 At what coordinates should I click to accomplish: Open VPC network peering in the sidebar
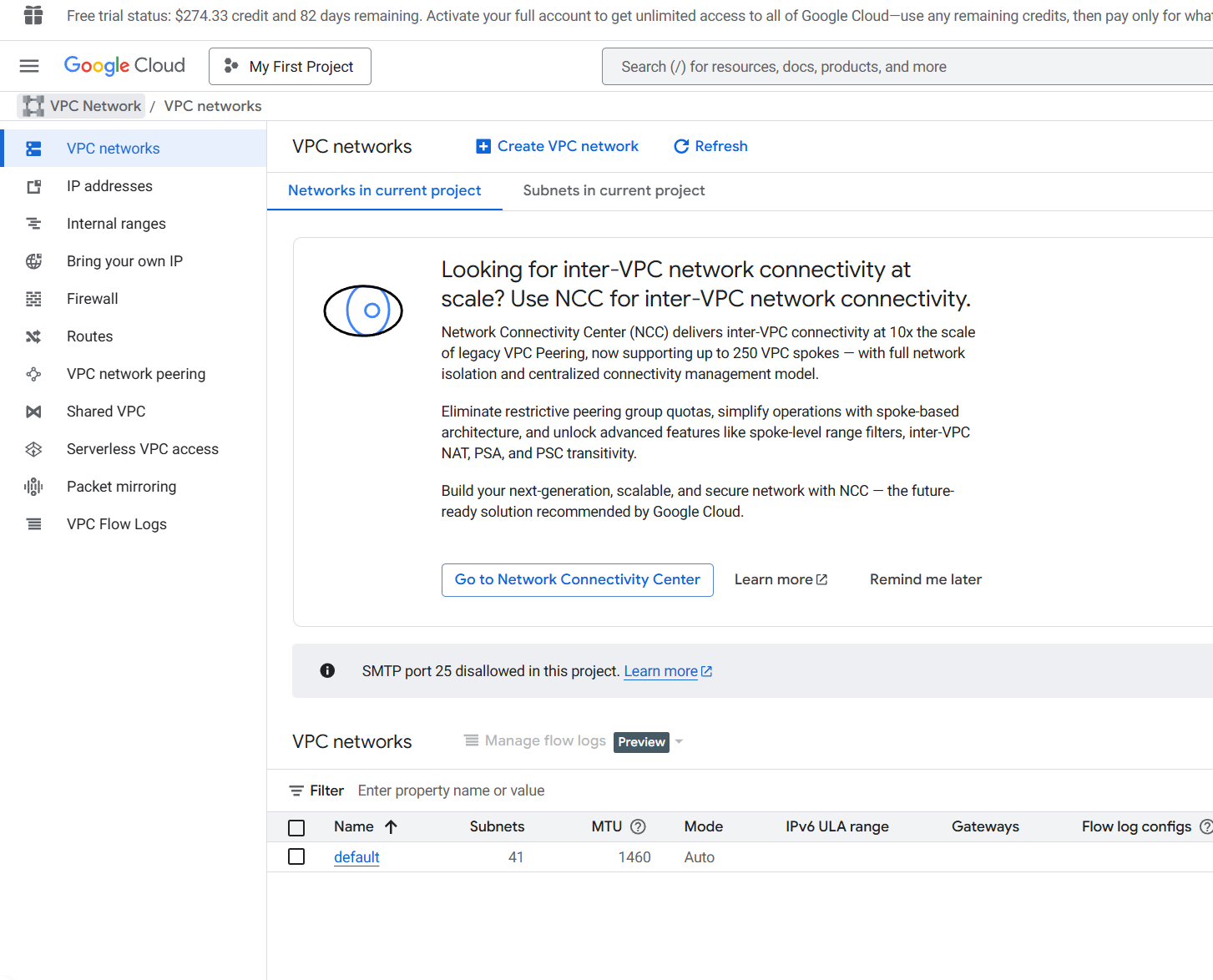[134, 374]
